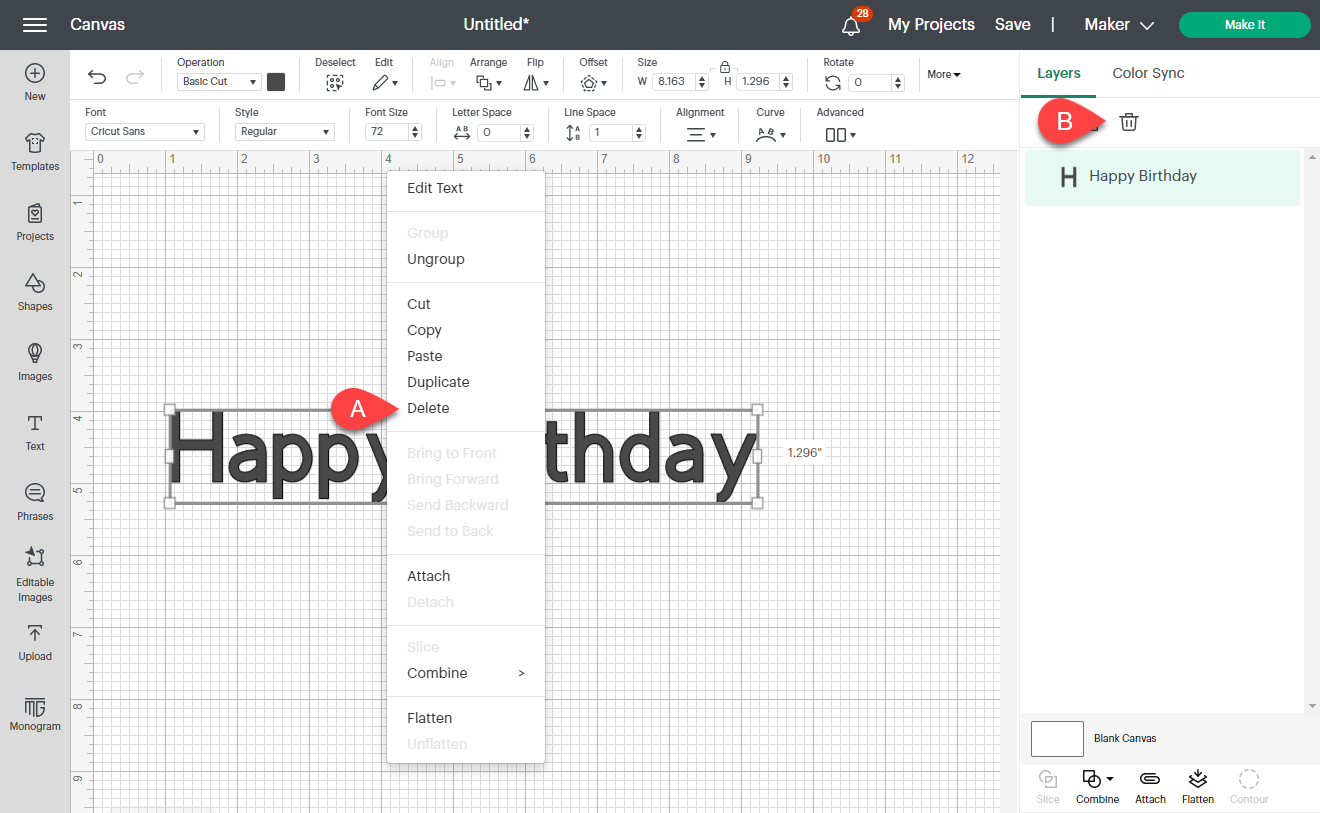Open the notifications bell
The image size is (1320, 813).
[x=849, y=24]
